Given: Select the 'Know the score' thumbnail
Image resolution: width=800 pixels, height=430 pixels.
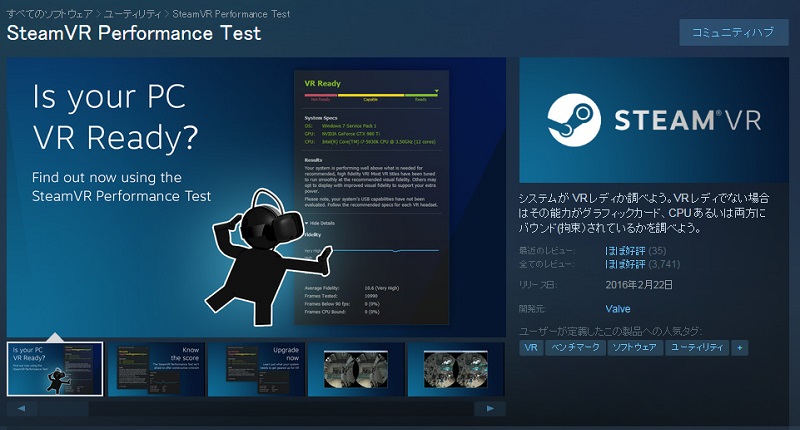Looking at the screenshot, I should click(x=155, y=369).
